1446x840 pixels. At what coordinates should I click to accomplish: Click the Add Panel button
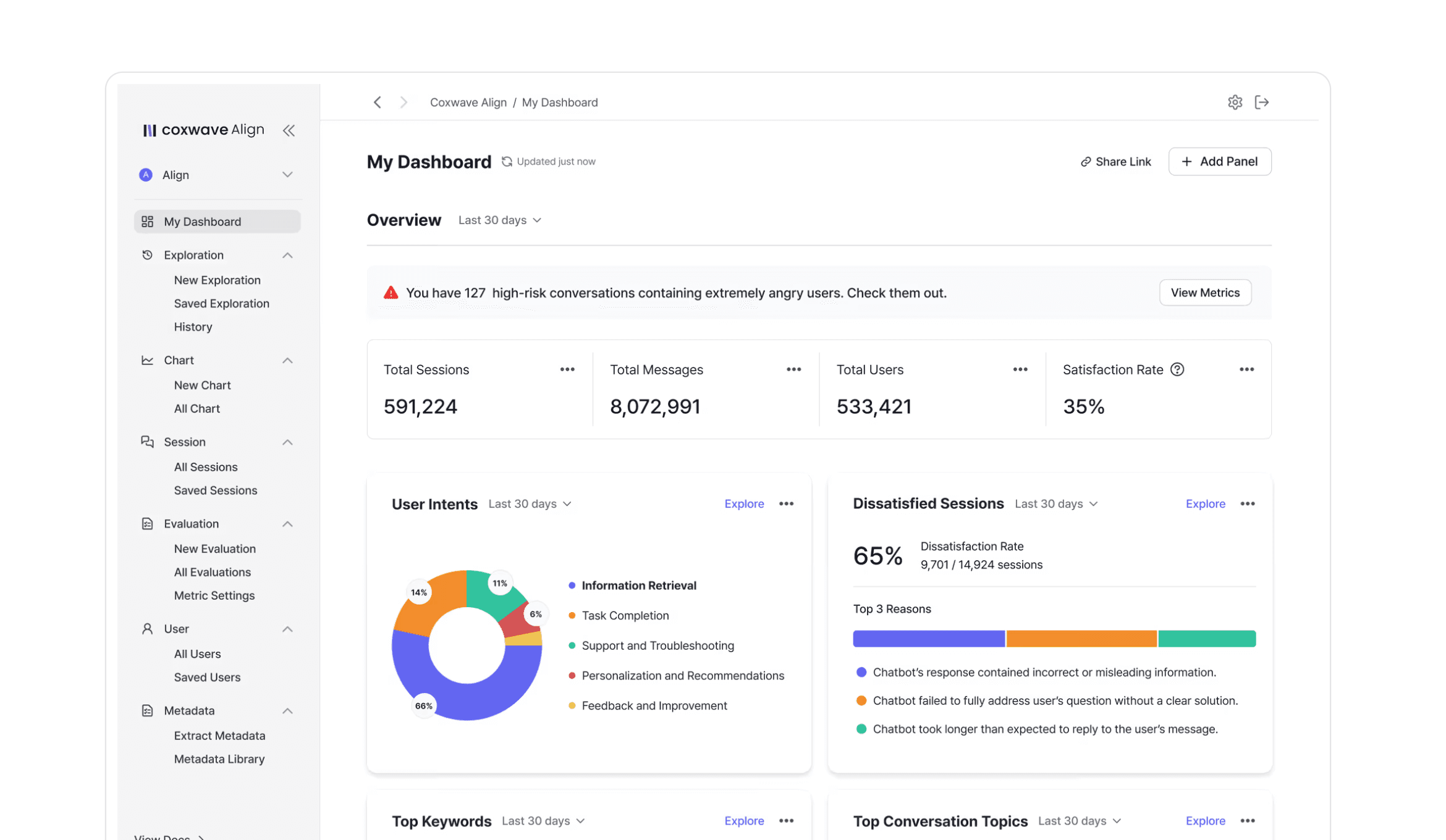1219,162
